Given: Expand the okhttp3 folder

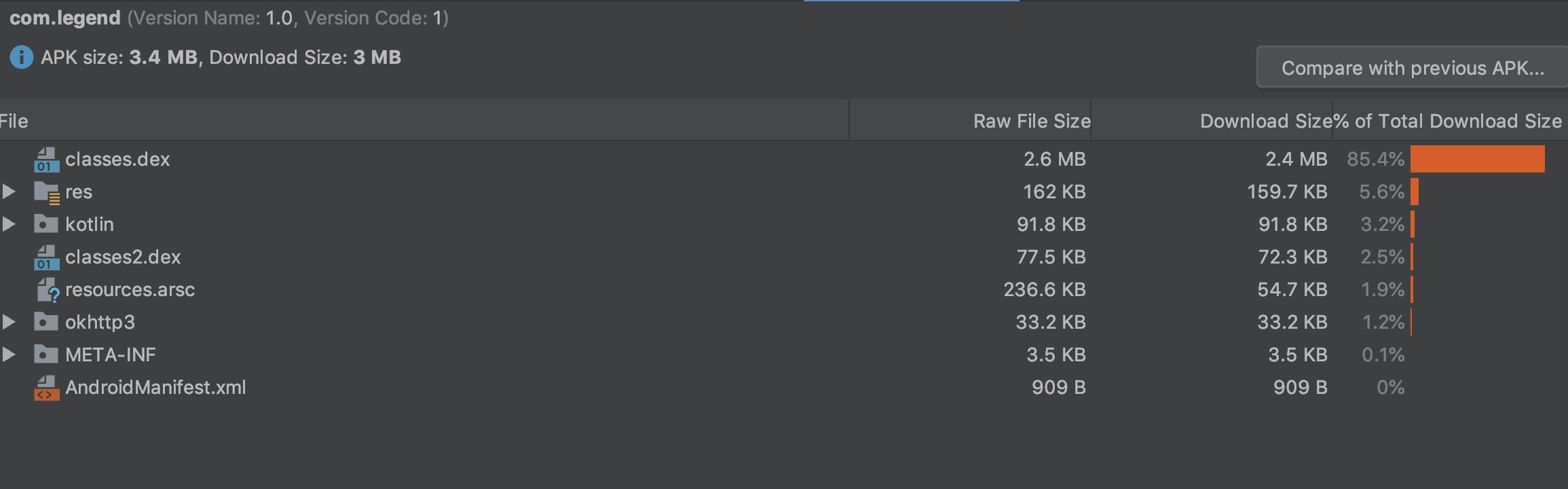Looking at the screenshot, I should click(x=9, y=322).
